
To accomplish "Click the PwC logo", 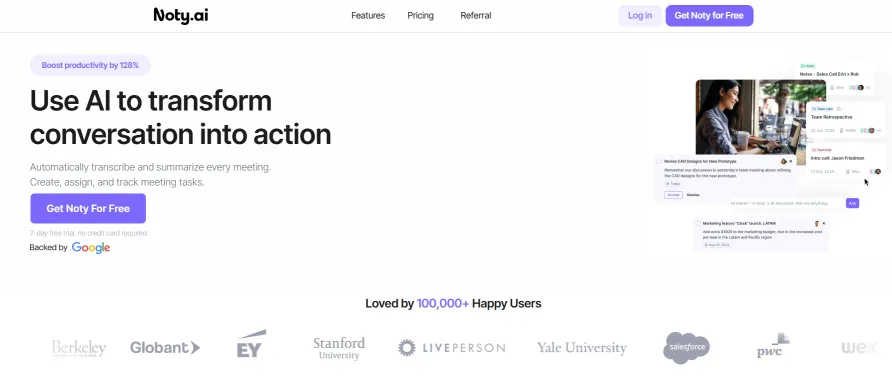I will (773, 346).
